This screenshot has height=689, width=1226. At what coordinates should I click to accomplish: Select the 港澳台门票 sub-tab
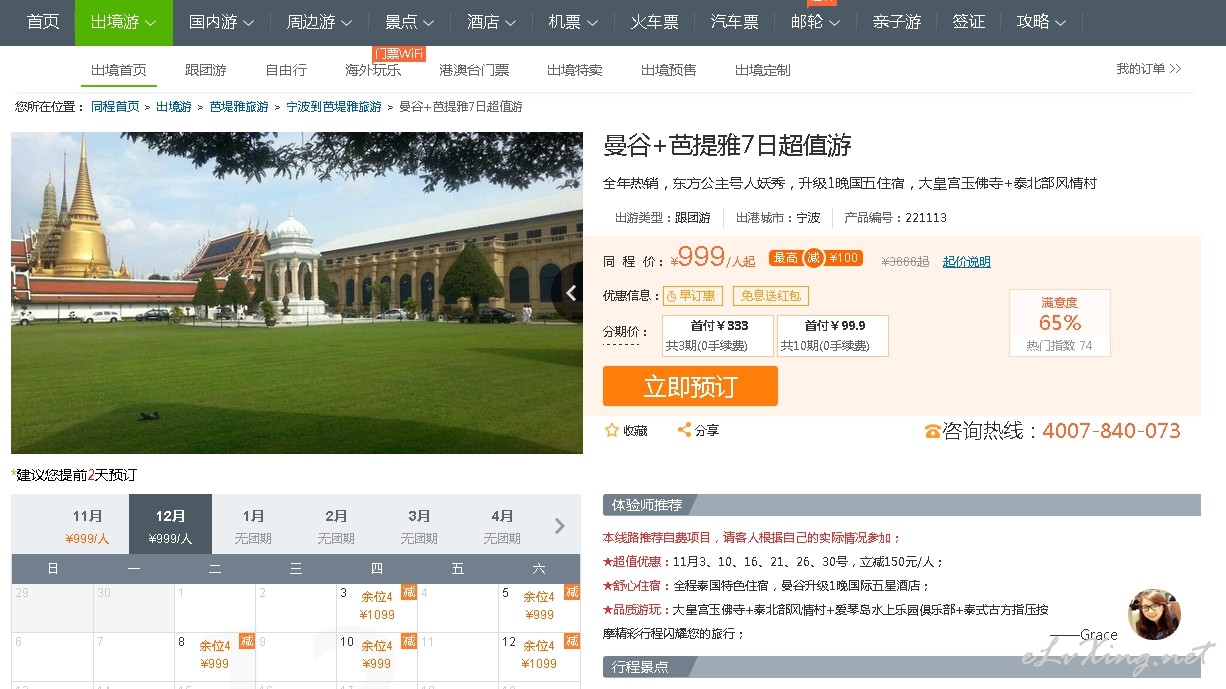[x=474, y=70]
